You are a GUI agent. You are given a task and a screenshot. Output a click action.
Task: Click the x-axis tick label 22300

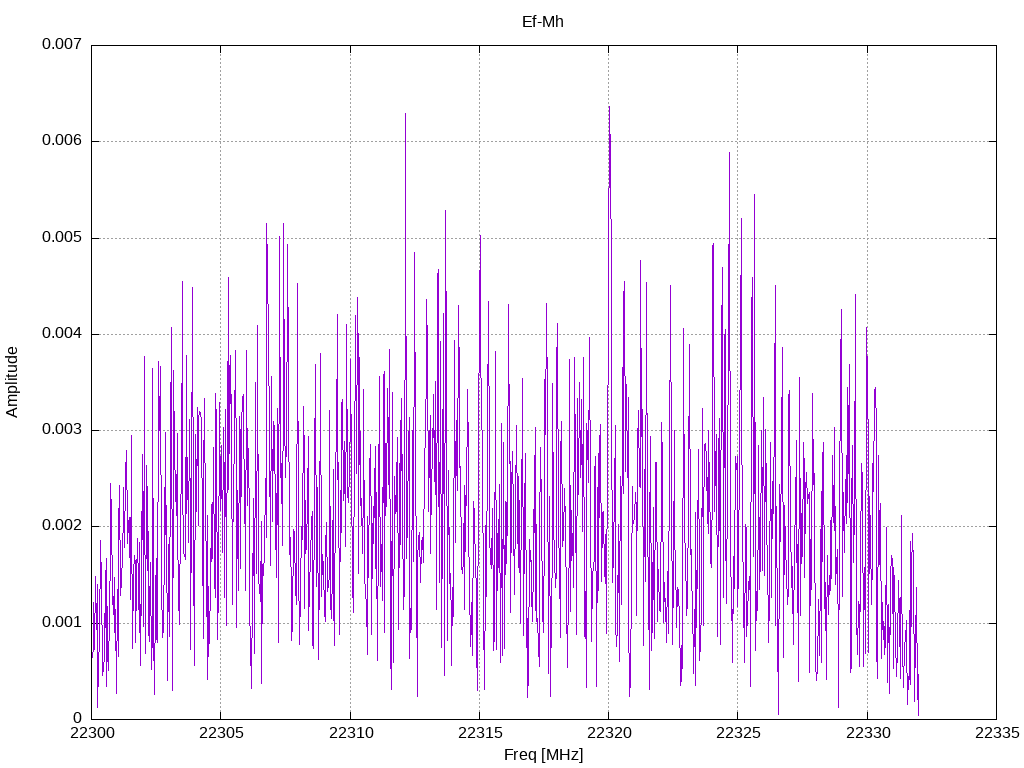(x=91, y=733)
